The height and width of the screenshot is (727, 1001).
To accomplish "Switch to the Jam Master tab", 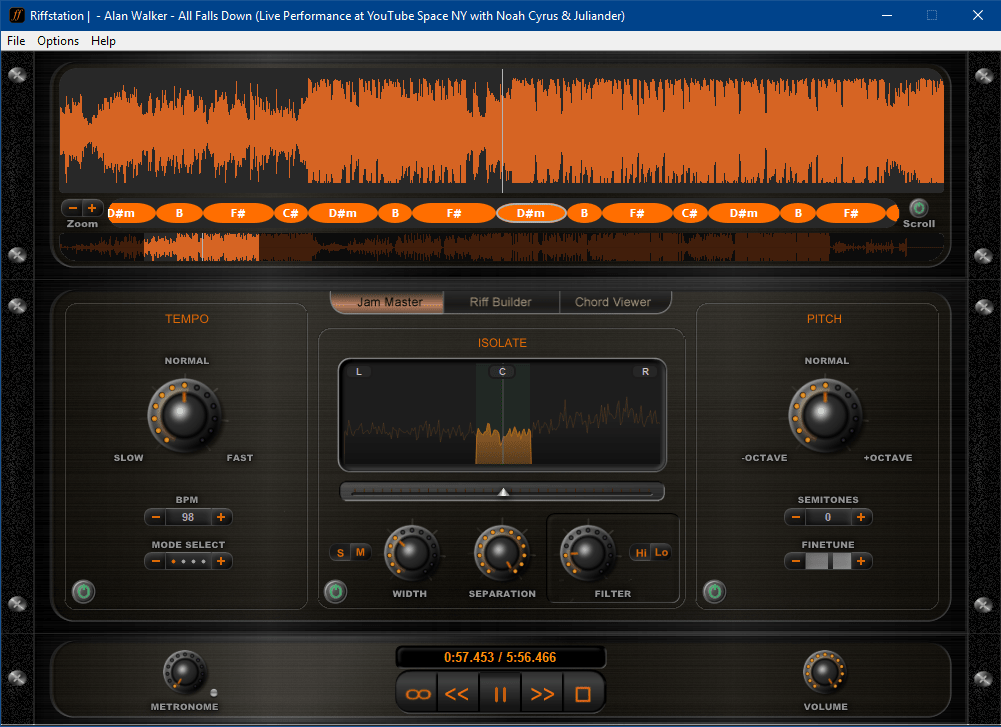I will click(x=389, y=302).
